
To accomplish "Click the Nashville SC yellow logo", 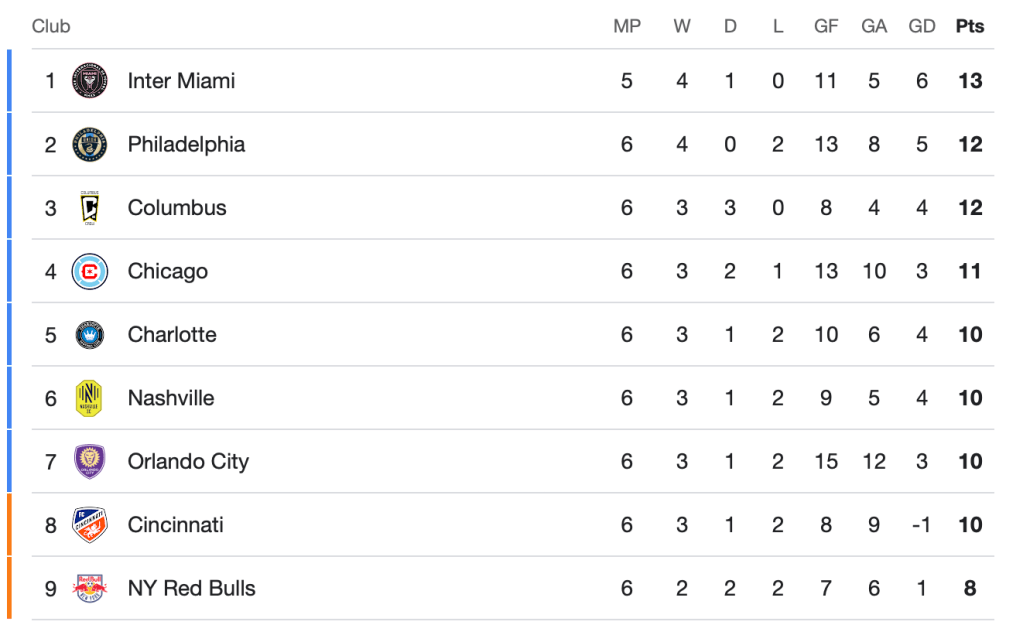I will (90, 398).
